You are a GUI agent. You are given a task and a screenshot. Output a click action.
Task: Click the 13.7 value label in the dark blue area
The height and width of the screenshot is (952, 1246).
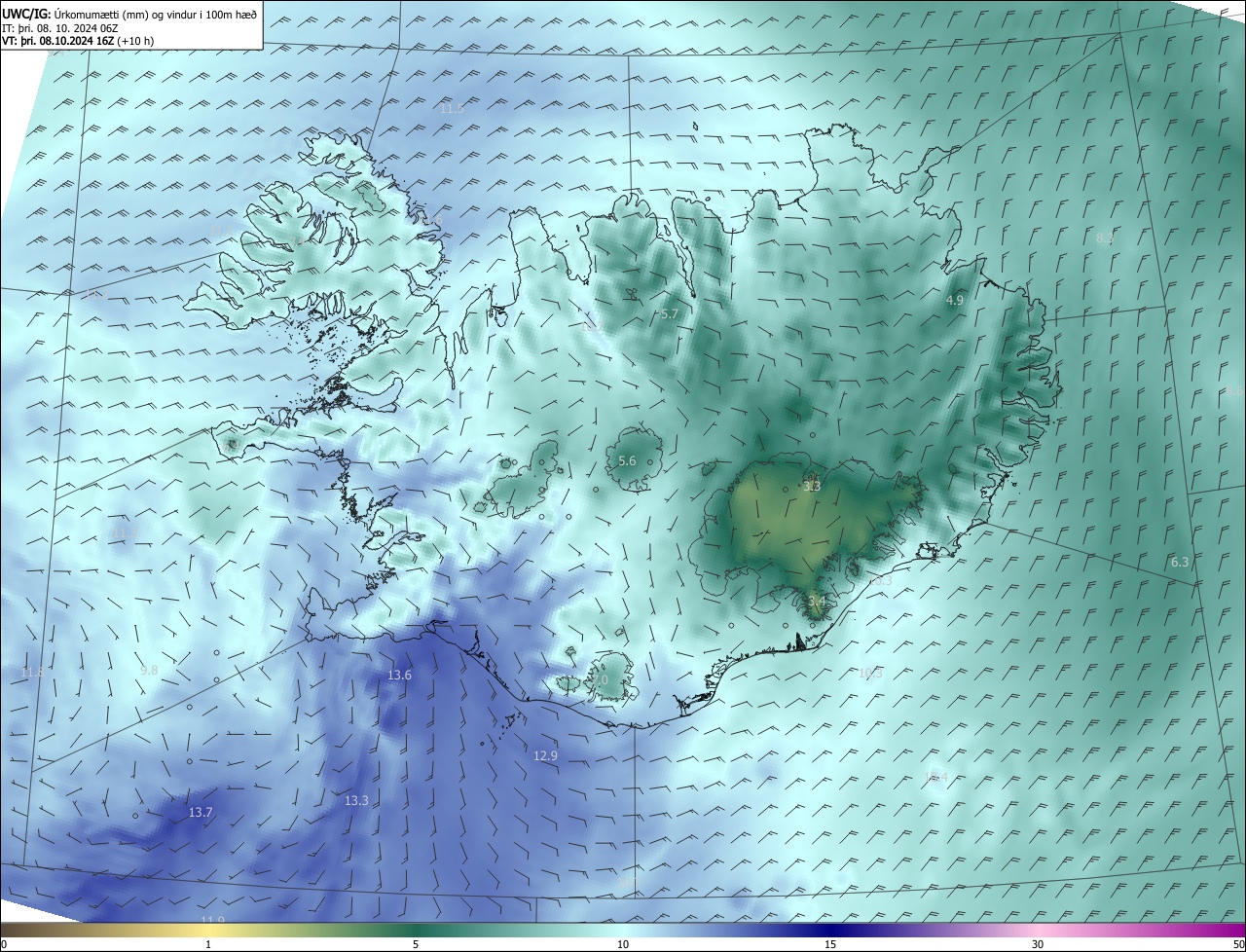pos(201,811)
